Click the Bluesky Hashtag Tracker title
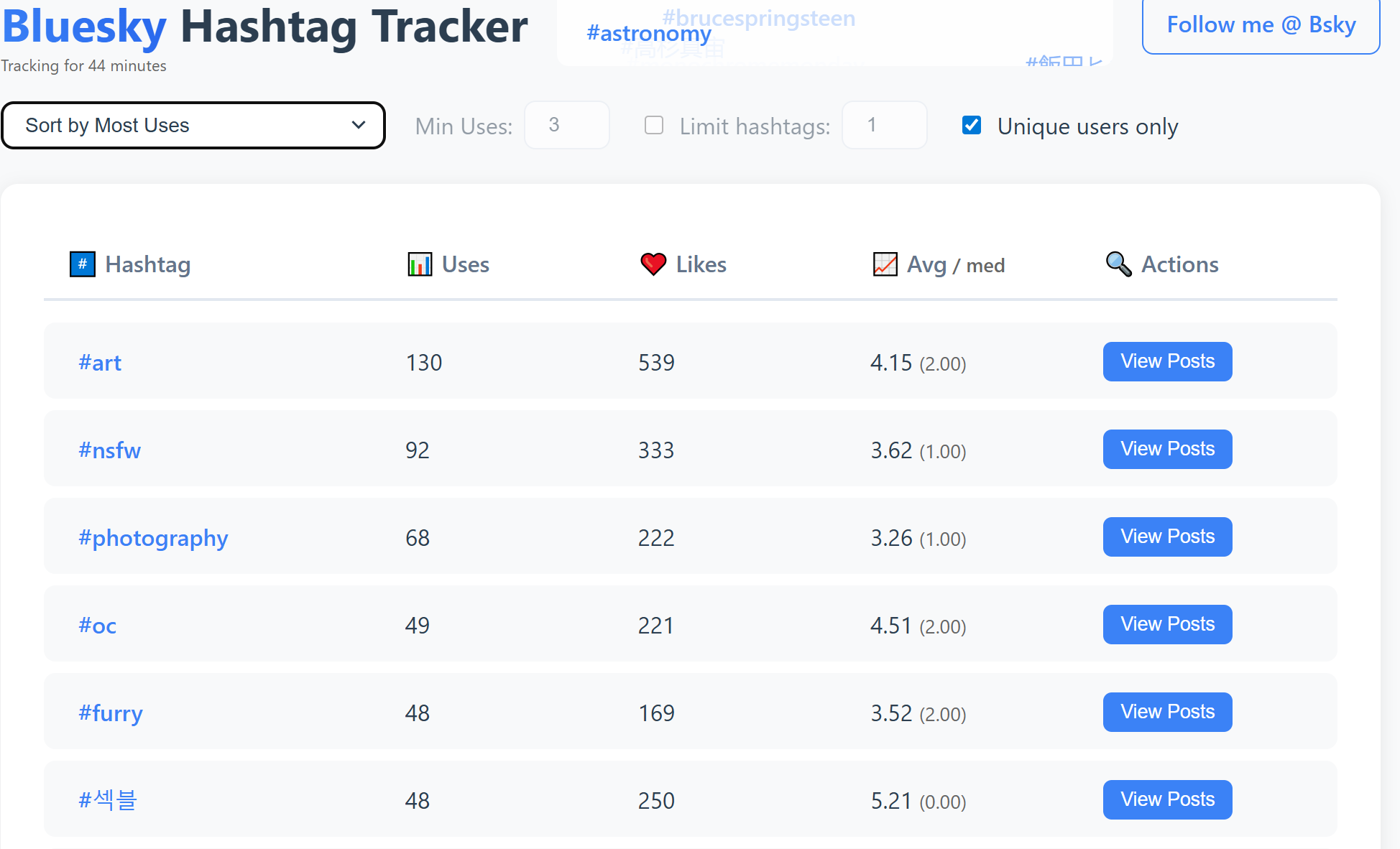1400x849 pixels. pos(265,27)
